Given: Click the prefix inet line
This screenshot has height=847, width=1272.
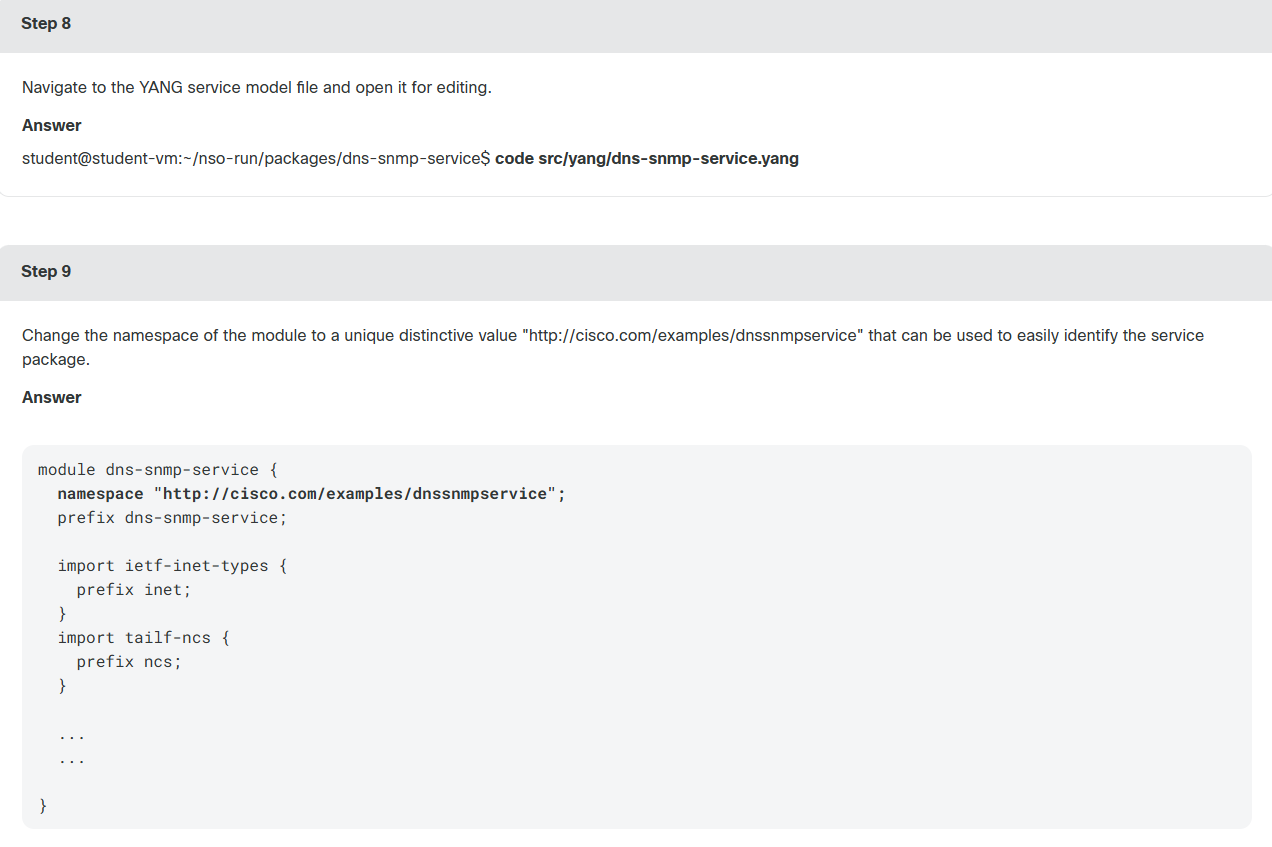Looking at the screenshot, I should [134, 590].
